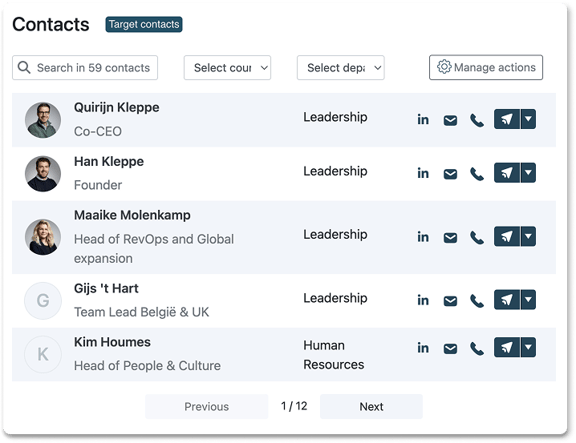Click send action icon for Gijs 't Hart
This screenshot has width=576, height=443.
point(507,300)
